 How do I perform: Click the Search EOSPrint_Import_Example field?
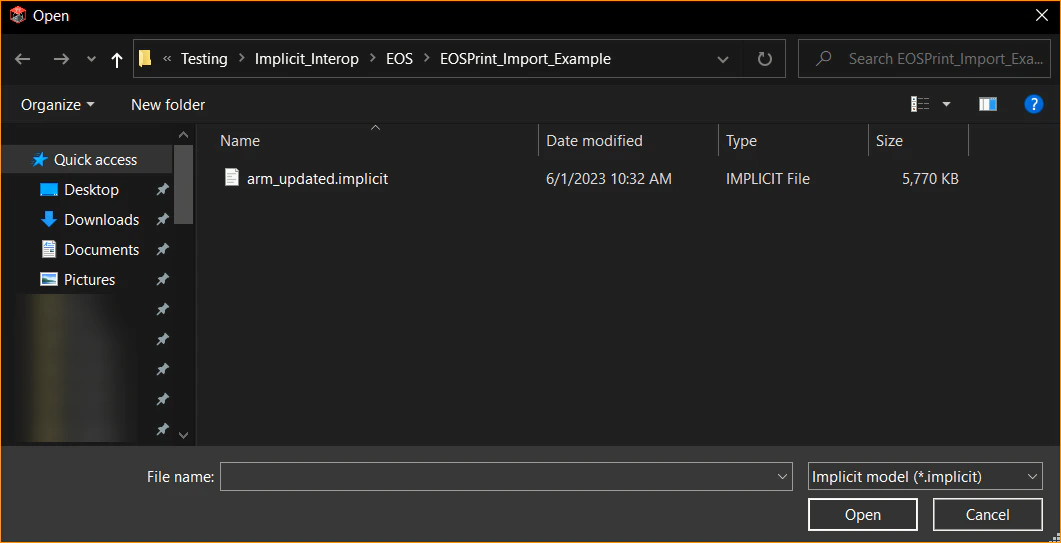pyautogui.click(x=922, y=59)
